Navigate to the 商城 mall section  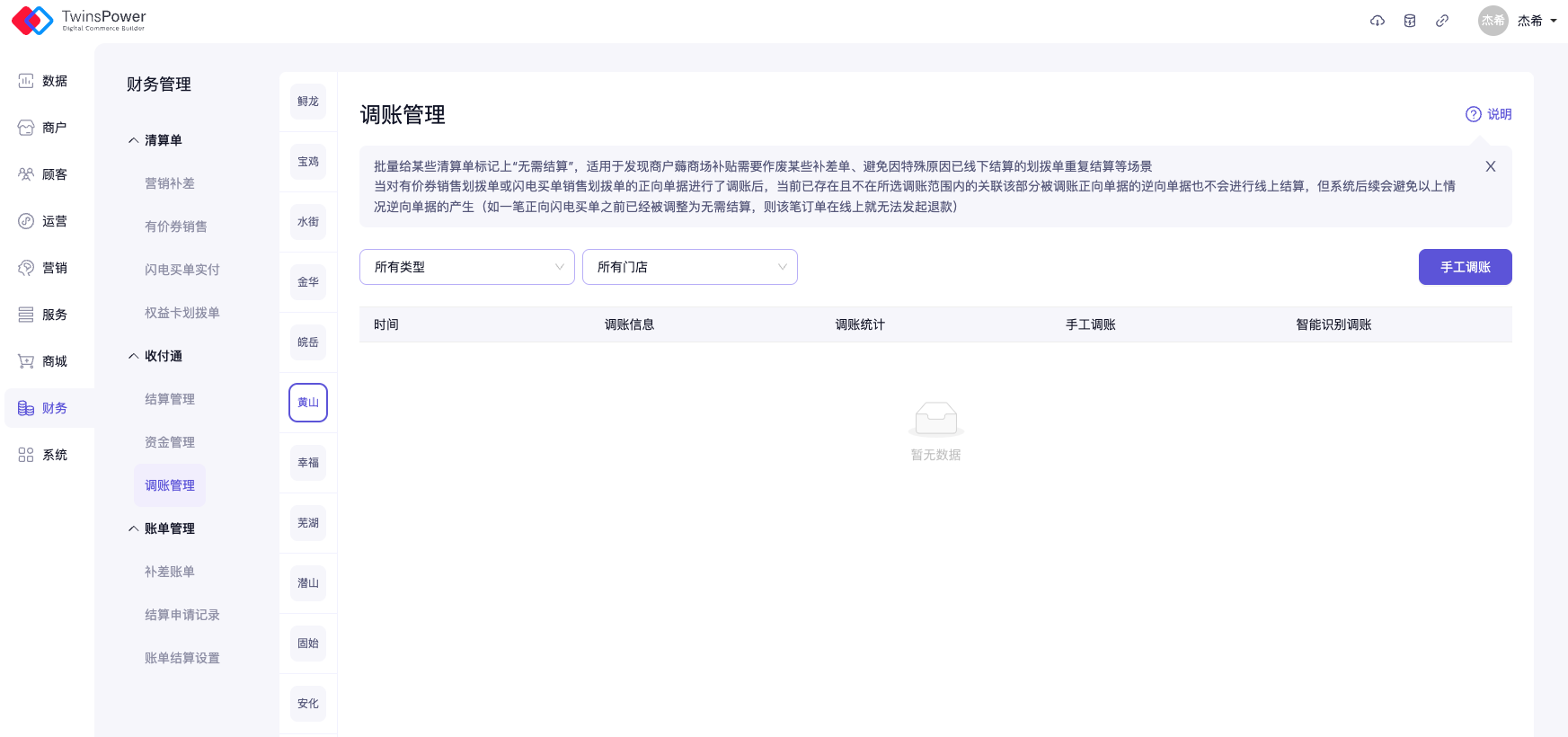pos(43,361)
